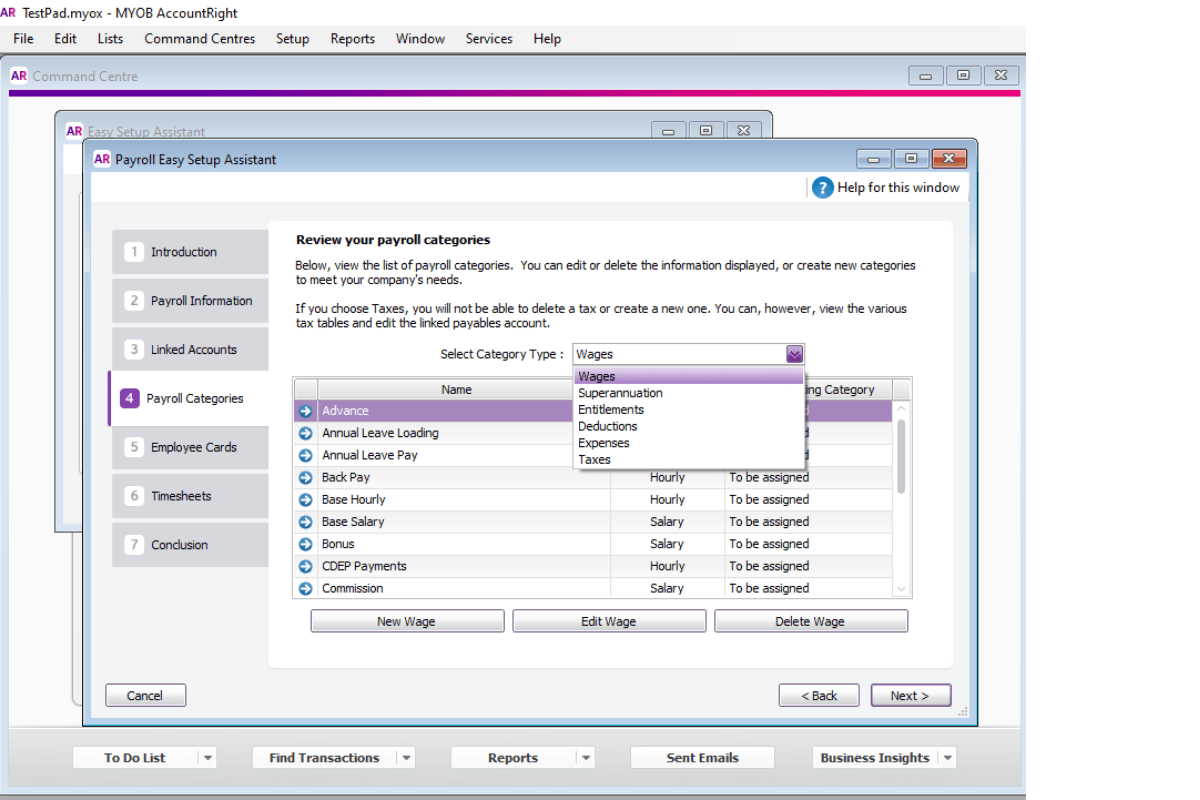This screenshot has height=800, width=1200.
Task: Open the Annual Leave Pay detail arrow
Action: (x=305, y=454)
